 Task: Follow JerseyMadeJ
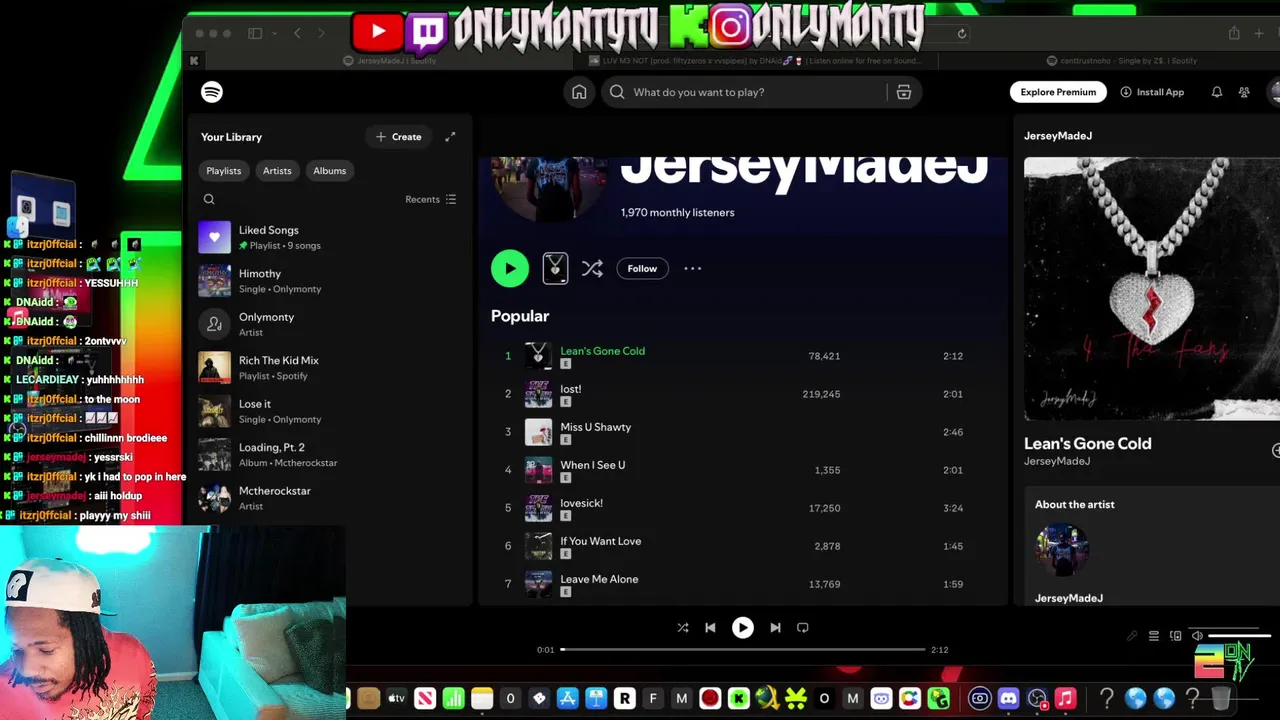(642, 268)
